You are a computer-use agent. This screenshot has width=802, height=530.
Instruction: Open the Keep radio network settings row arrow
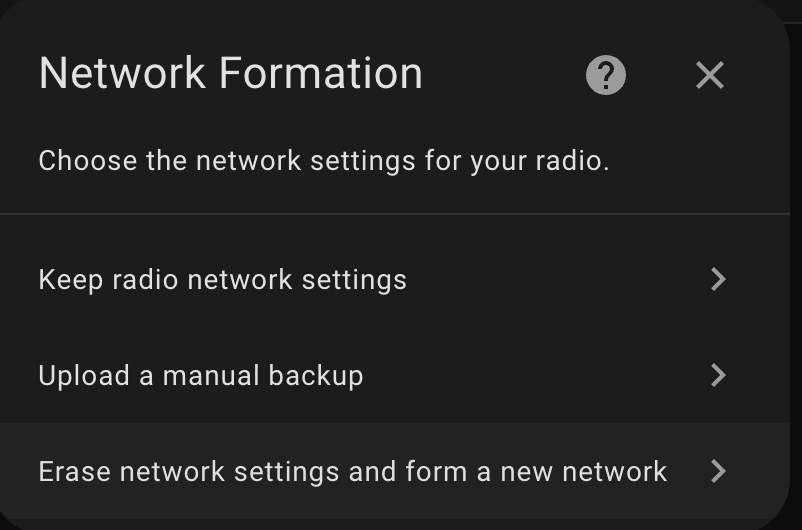coord(719,279)
